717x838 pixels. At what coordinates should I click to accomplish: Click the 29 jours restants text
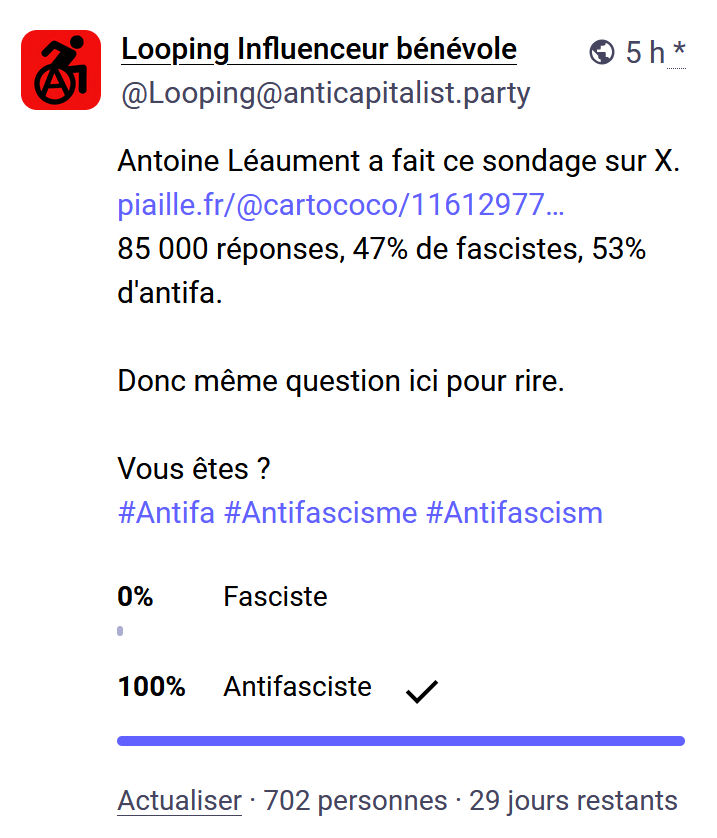[x=573, y=801]
